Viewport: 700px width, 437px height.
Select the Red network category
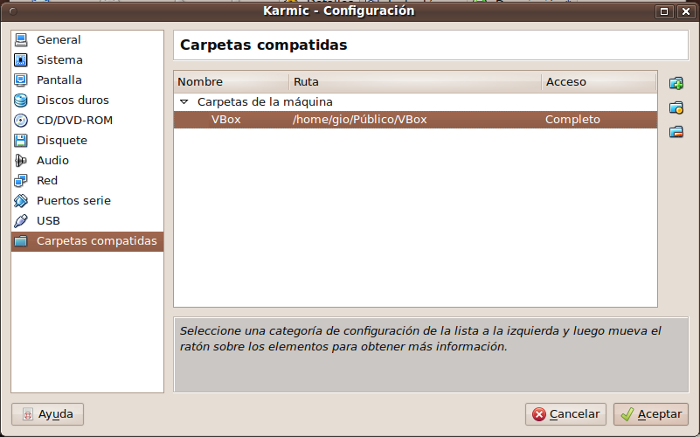(x=47, y=180)
